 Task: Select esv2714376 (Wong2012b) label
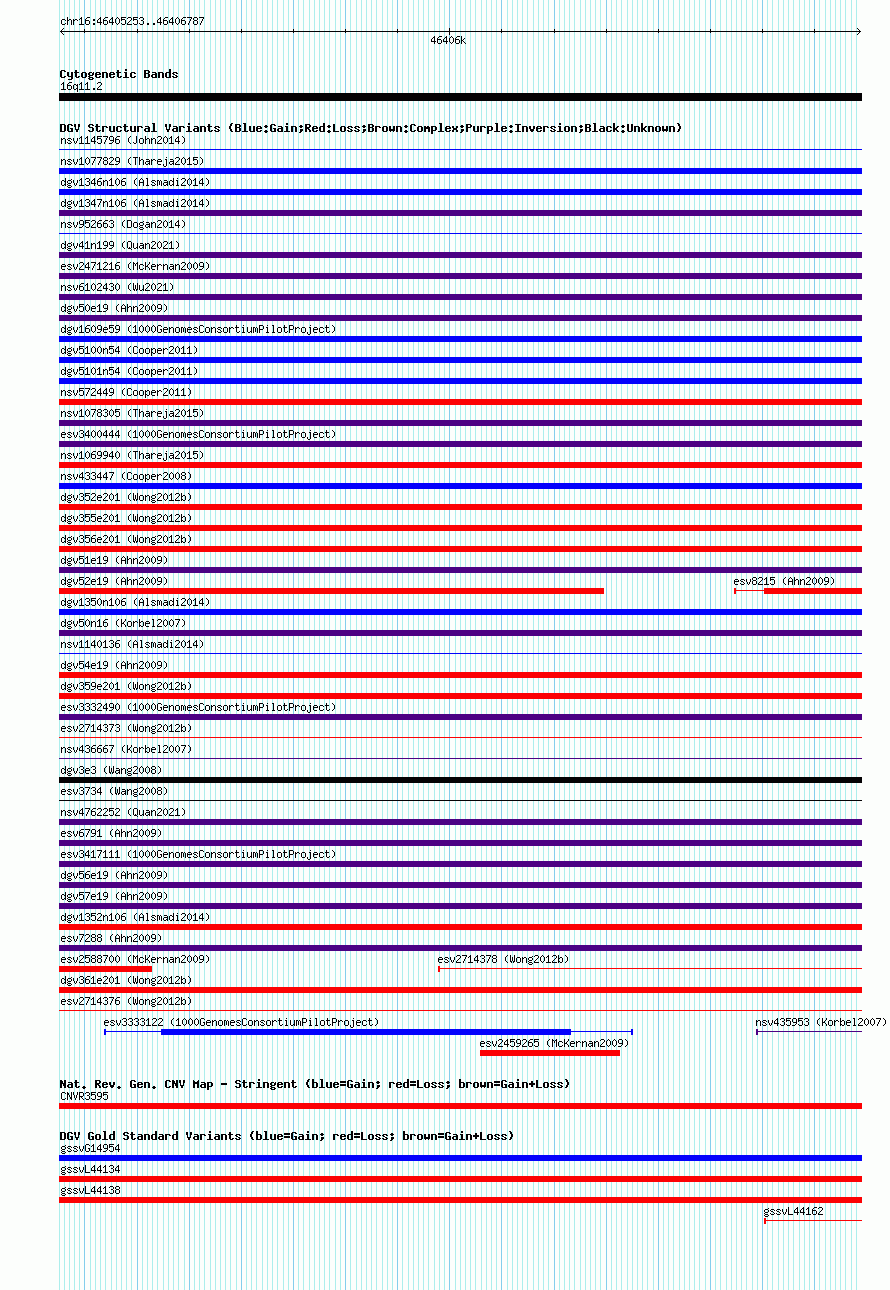[x=126, y=1001]
